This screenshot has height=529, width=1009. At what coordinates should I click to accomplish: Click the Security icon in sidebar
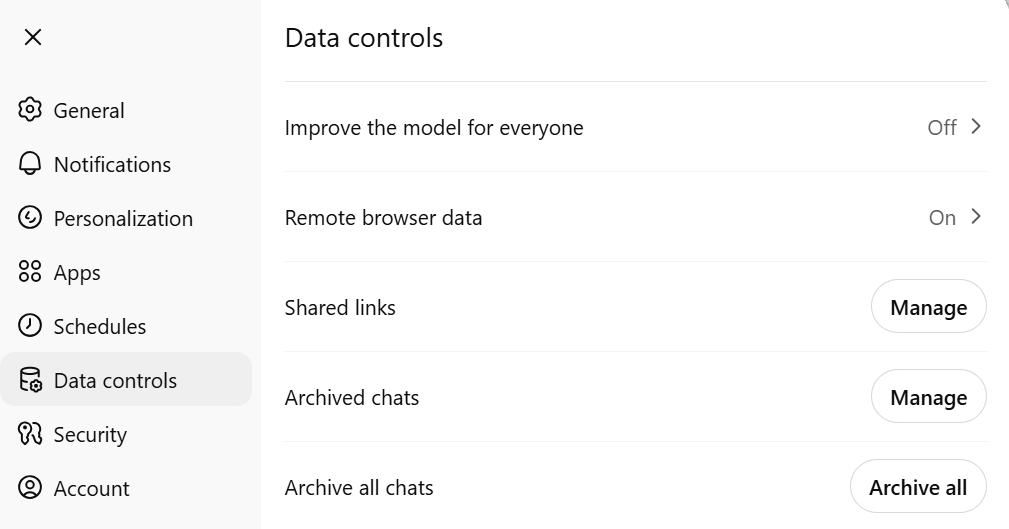tap(30, 434)
